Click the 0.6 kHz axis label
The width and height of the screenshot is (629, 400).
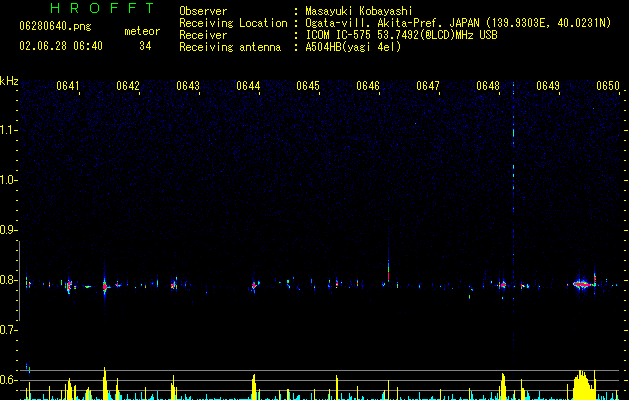point(8,380)
